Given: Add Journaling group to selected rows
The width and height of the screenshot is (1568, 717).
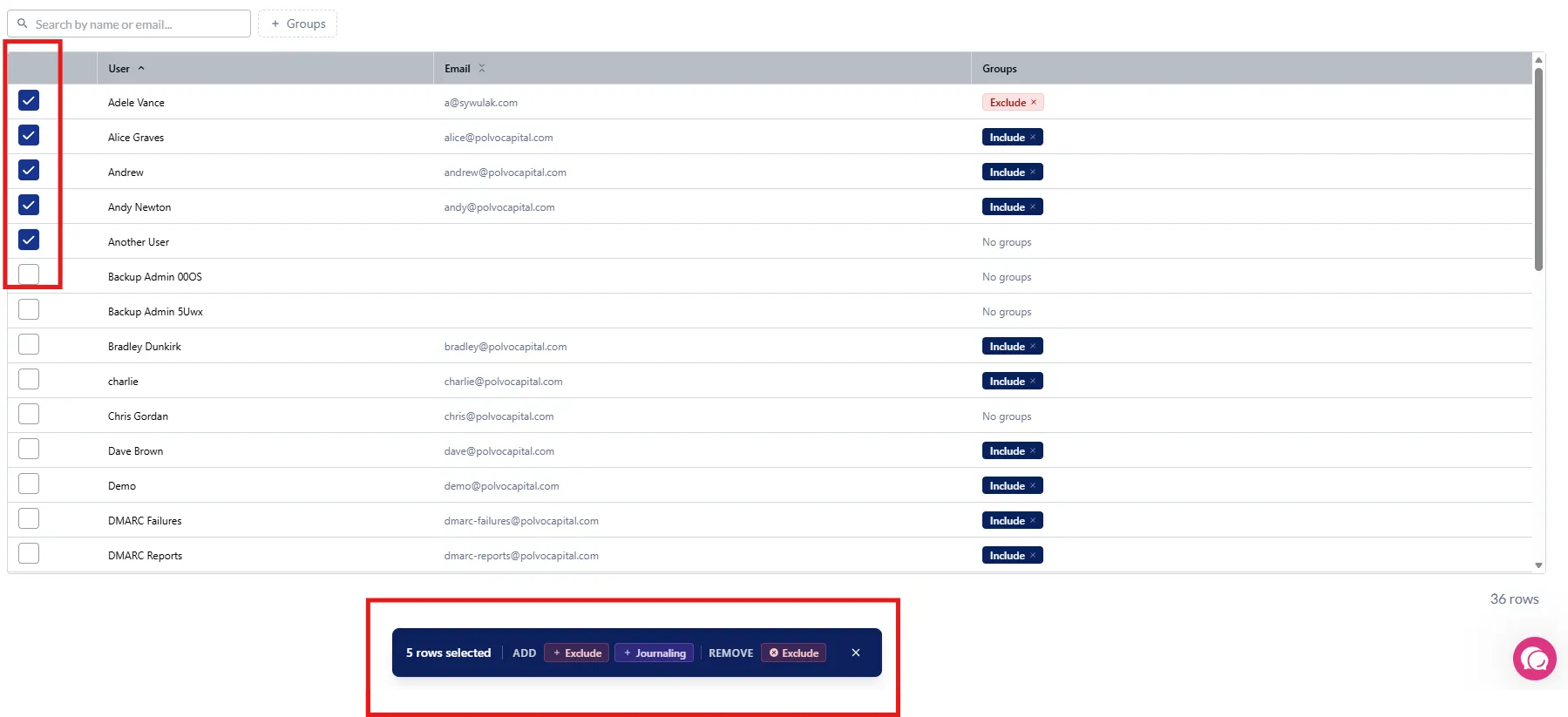Looking at the screenshot, I should pos(654,653).
